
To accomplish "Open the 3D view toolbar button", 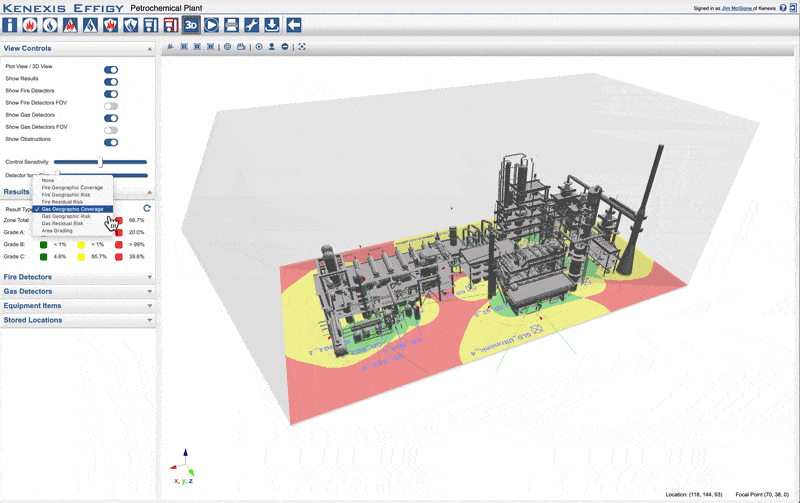I will [190, 24].
